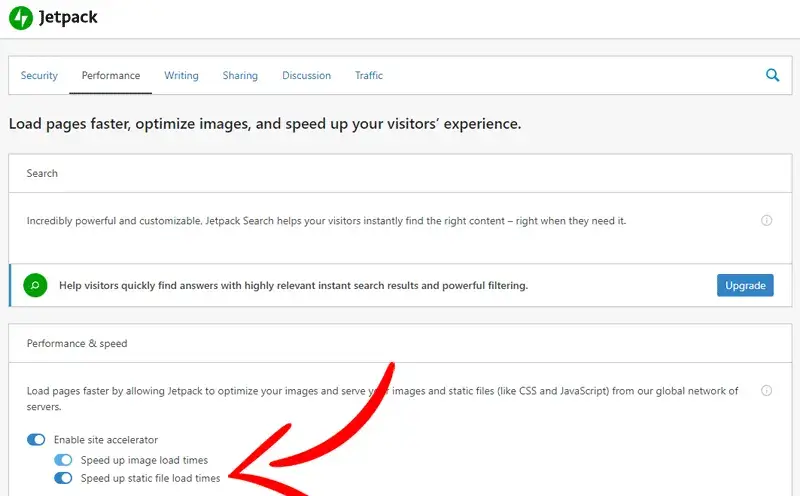Click the 'Load pages faster, optimize images' heading
Image resolution: width=800 pixels, height=496 pixels.
tap(265, 124)
